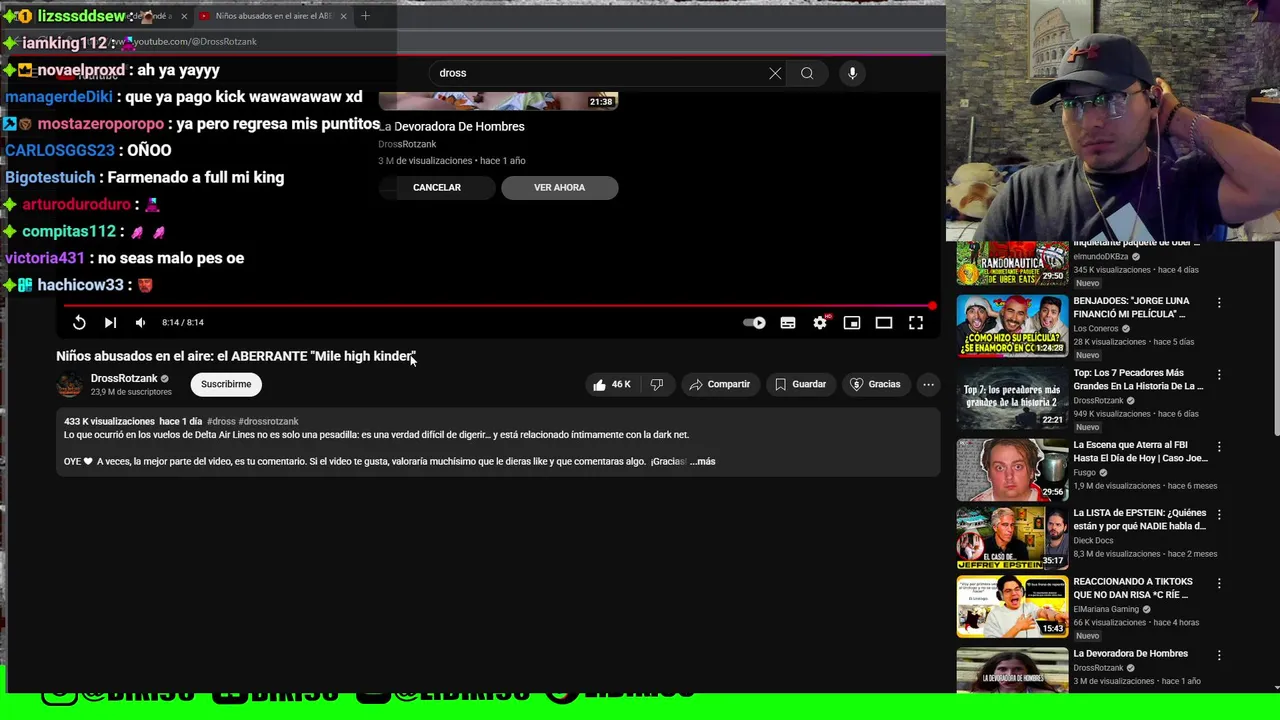Open the subtitles button in player
This screenshot has height=720, width=1280.
788,322
